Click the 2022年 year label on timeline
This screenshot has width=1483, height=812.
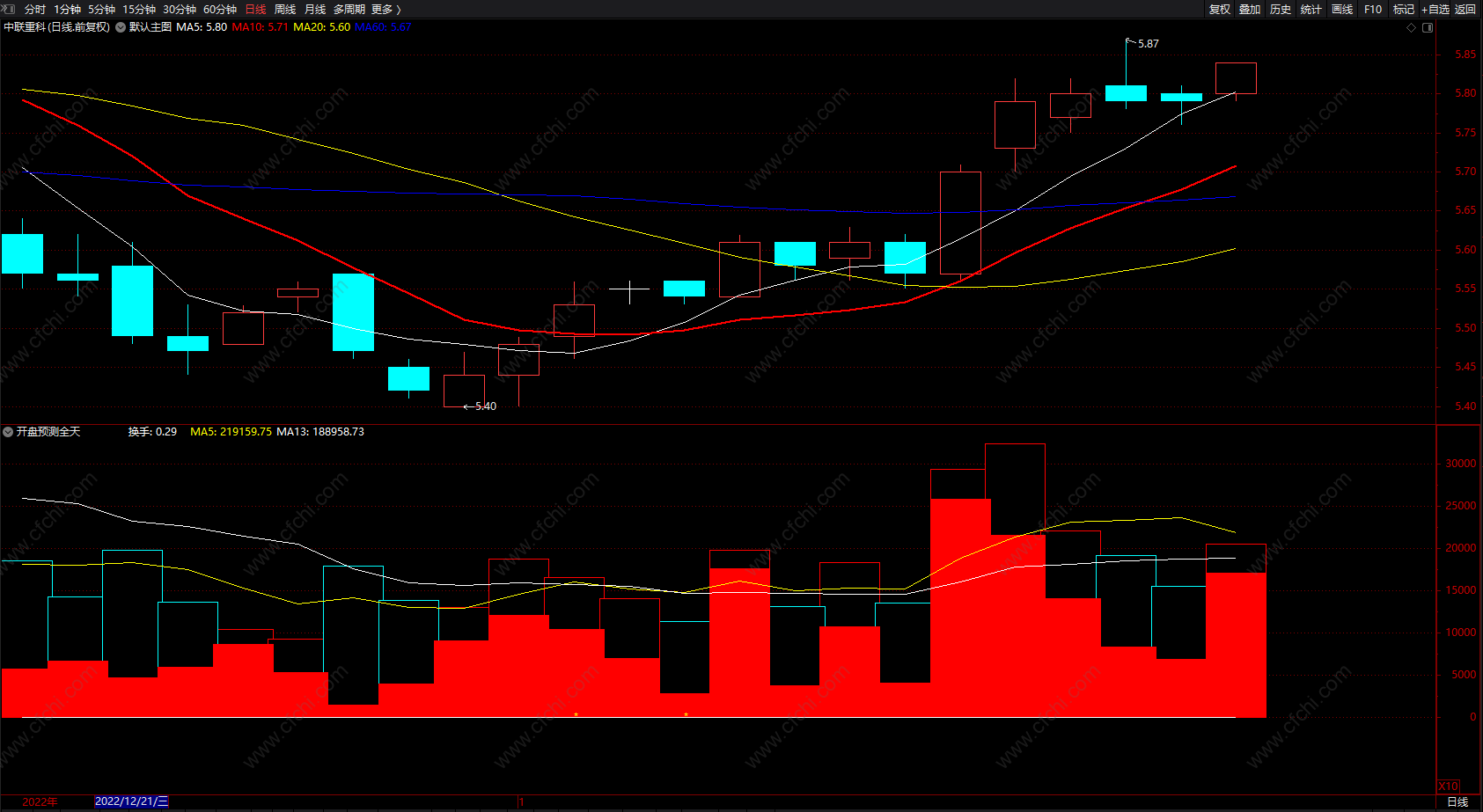(40, 801)
